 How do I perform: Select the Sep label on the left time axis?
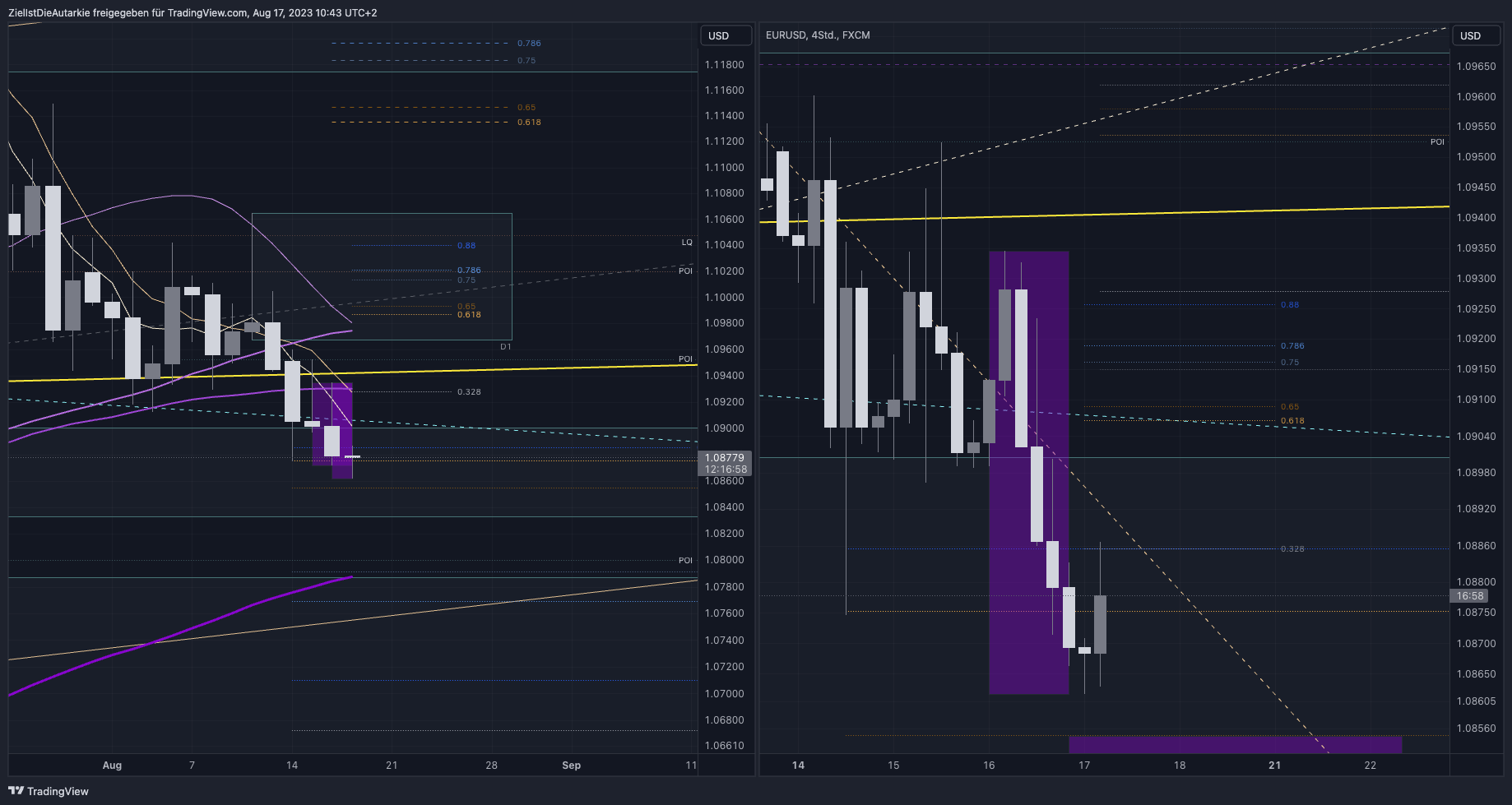571,765
